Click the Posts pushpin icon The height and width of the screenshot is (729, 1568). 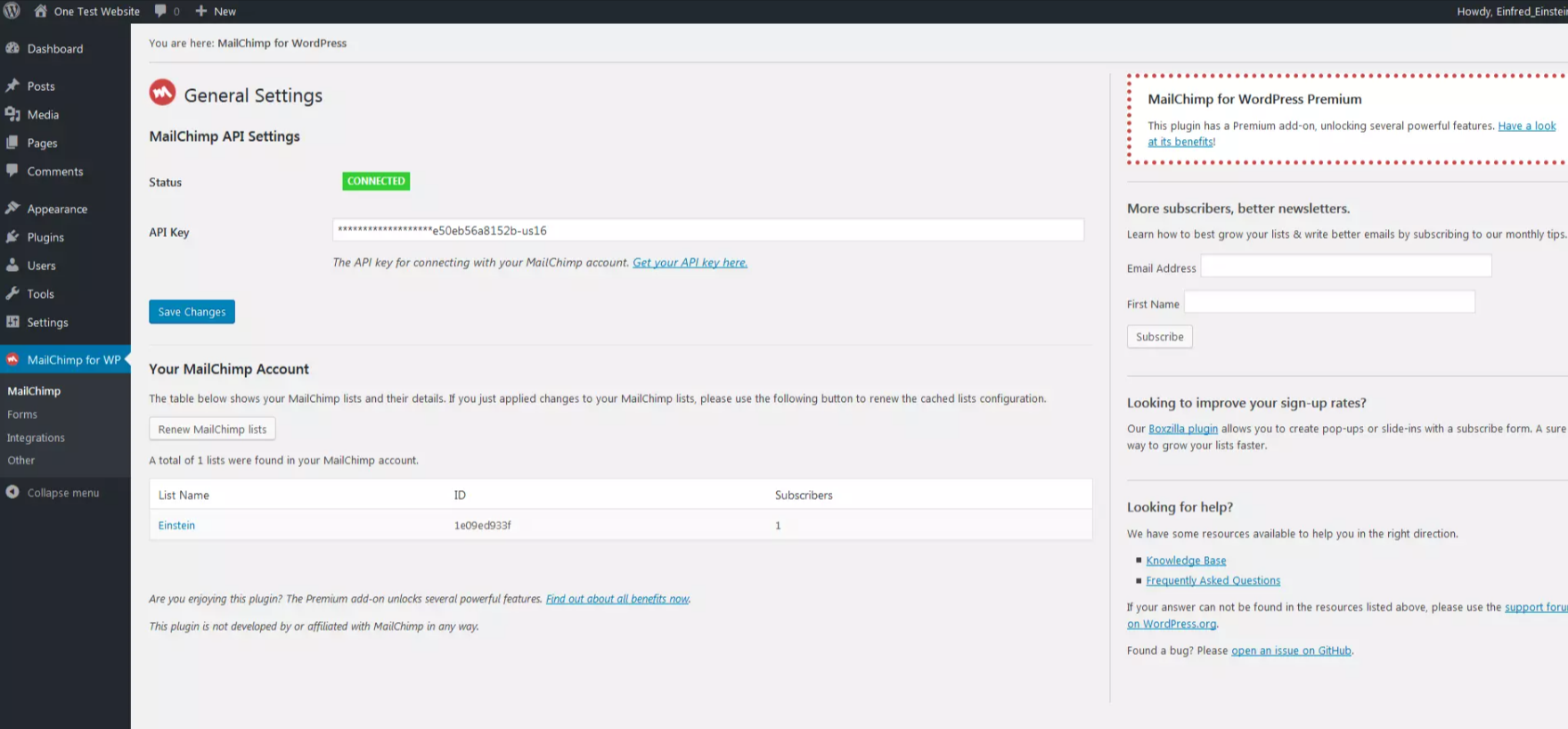coord(12,86)
